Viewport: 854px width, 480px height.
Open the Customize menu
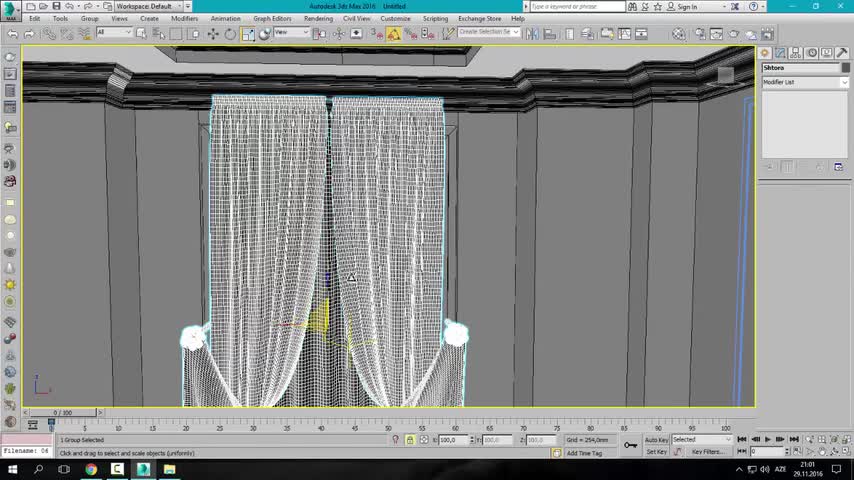pos(395,19)
